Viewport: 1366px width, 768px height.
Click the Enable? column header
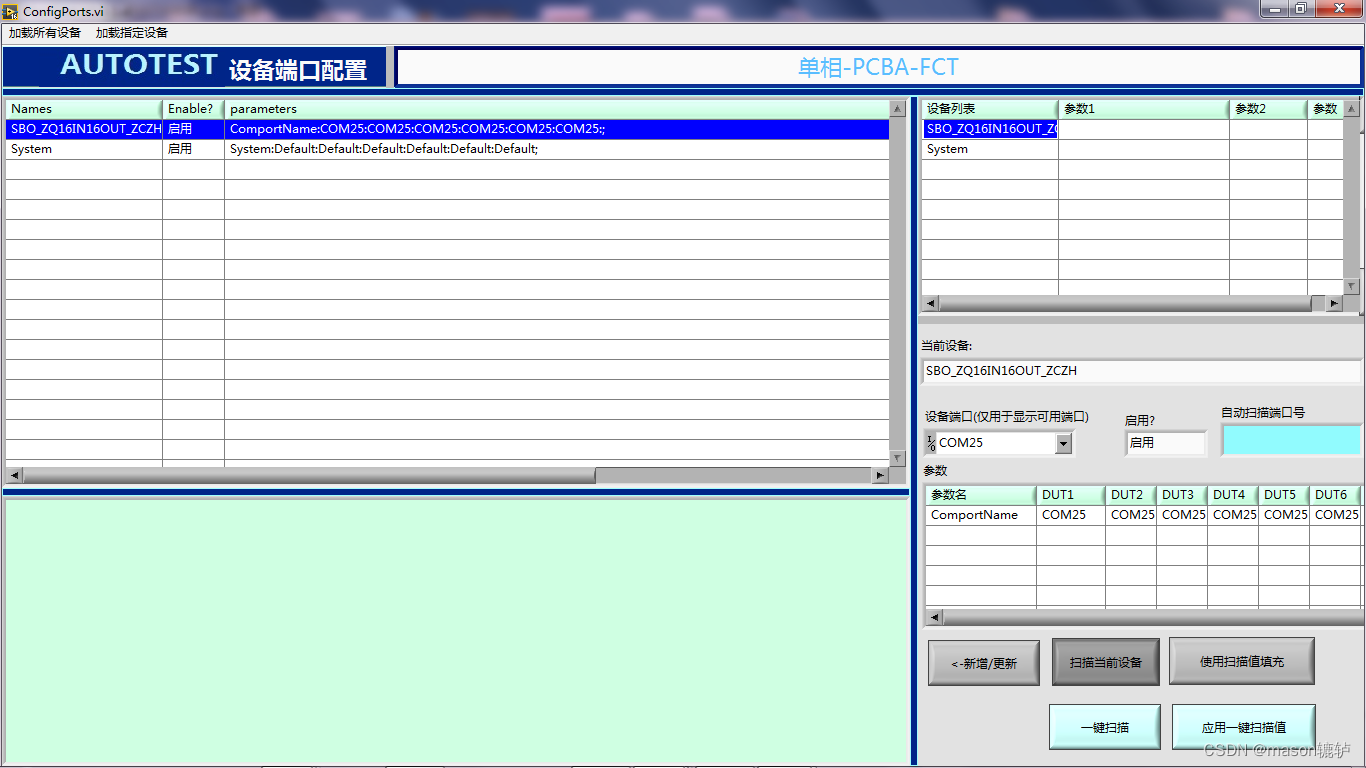point(194,109)
